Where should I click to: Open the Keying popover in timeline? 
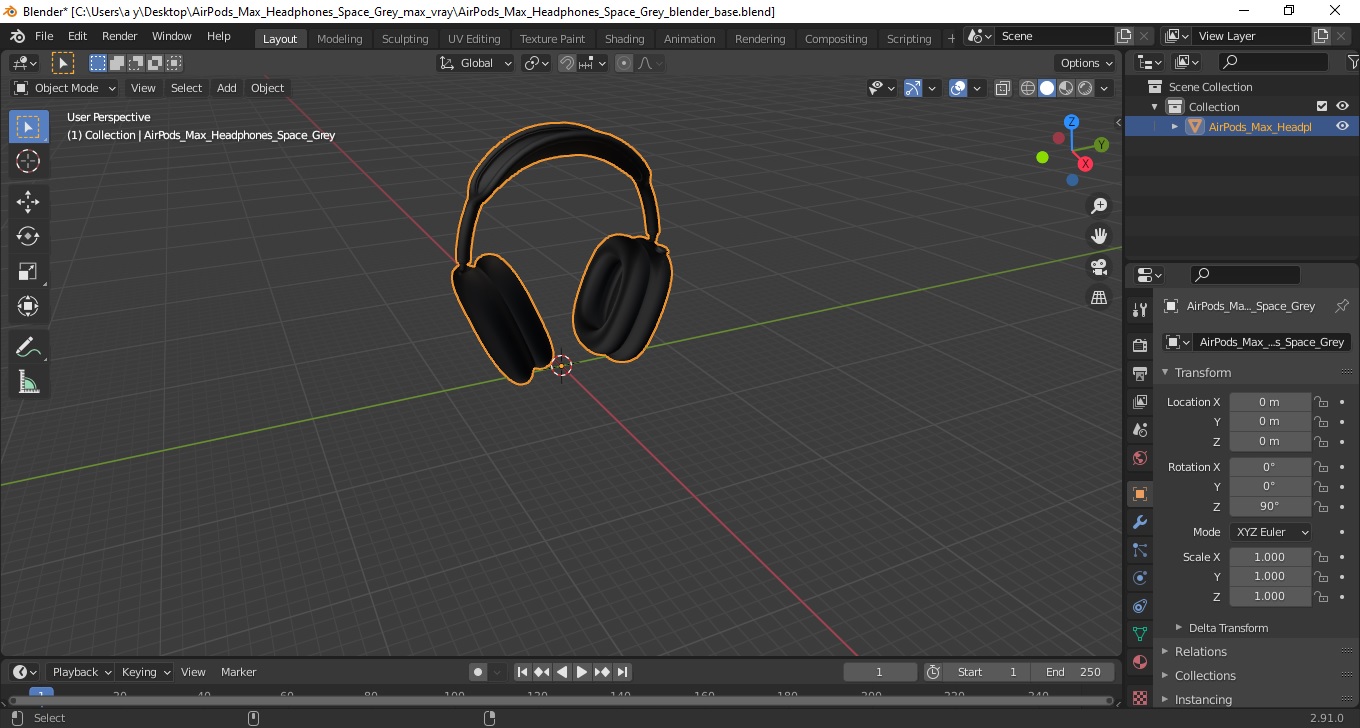click(146, 672)
